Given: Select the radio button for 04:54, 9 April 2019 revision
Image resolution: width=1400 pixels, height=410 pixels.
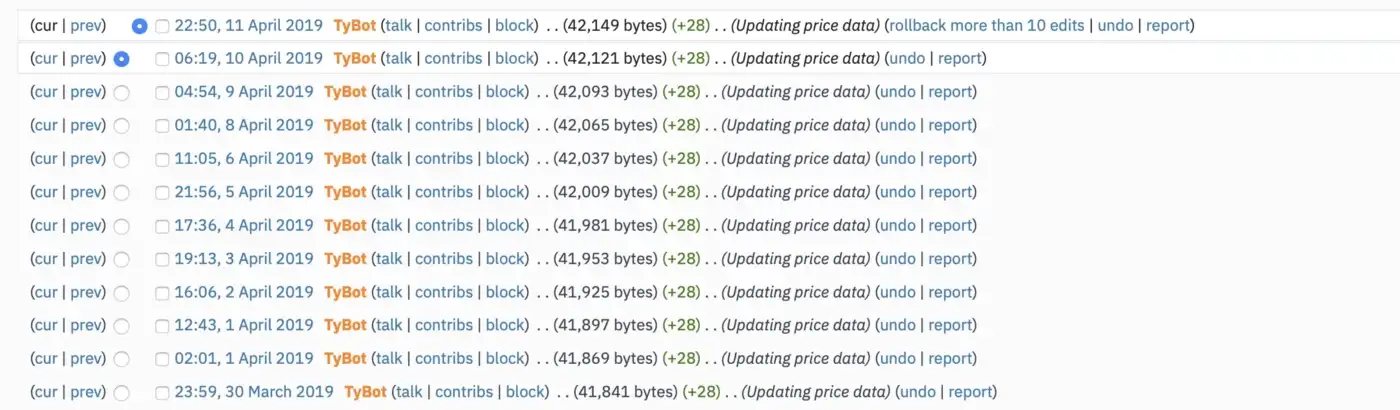Looking at the screenshot, I should [x=122, y=93].
